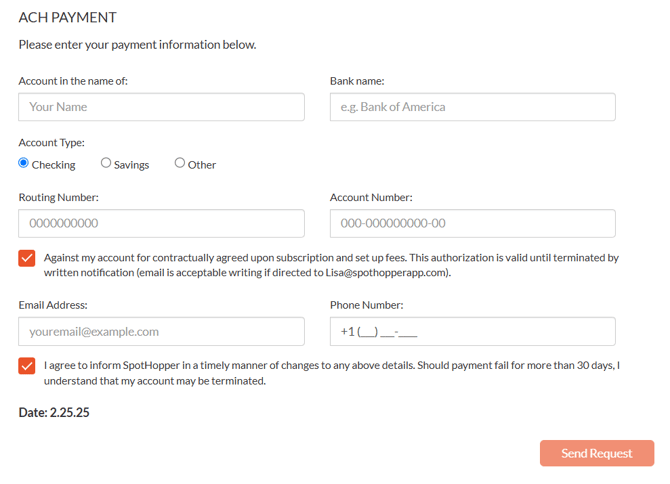Click the "Account in the name of:" label
This screenshot has width=670, height=484.
[73, 81]
